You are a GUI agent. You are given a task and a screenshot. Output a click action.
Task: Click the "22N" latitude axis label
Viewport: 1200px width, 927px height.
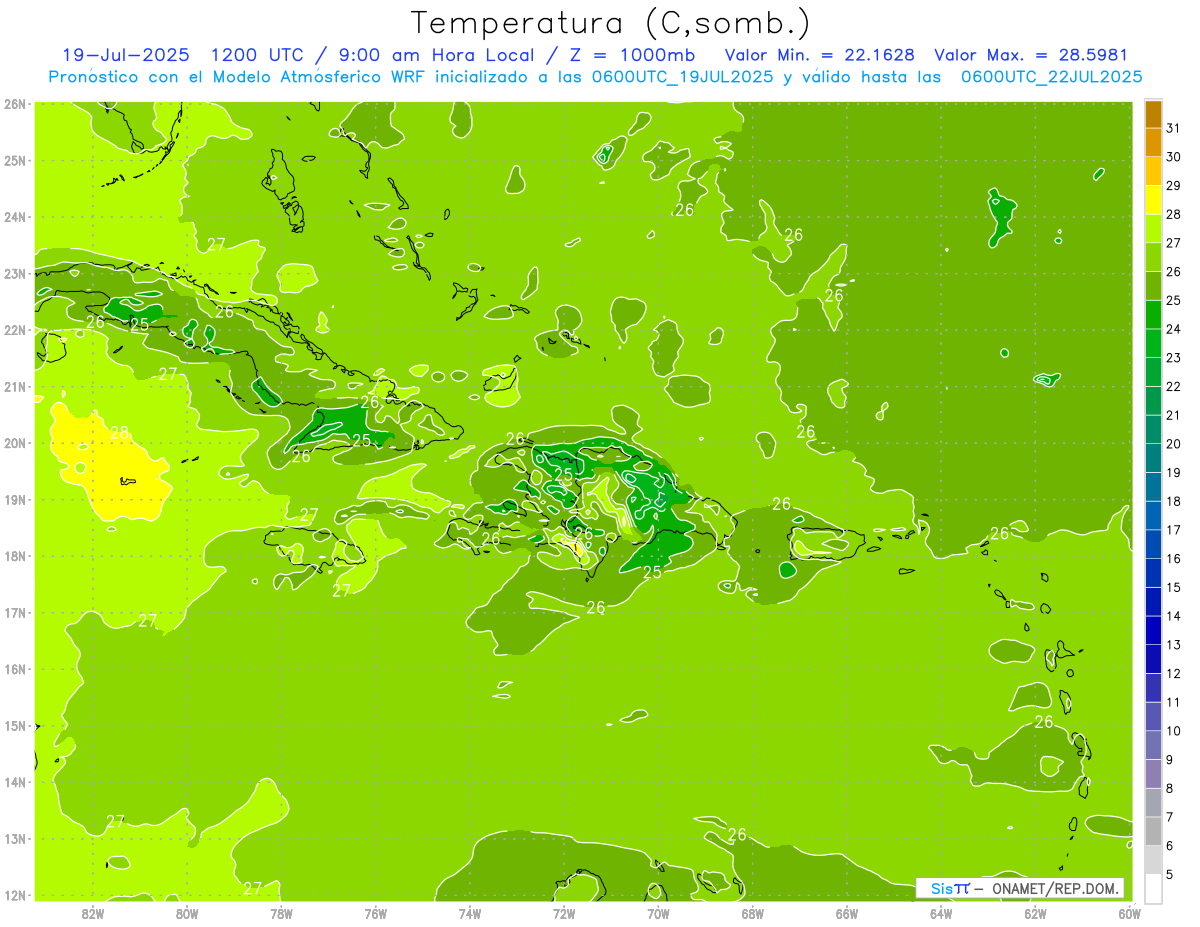click(15, 330)
